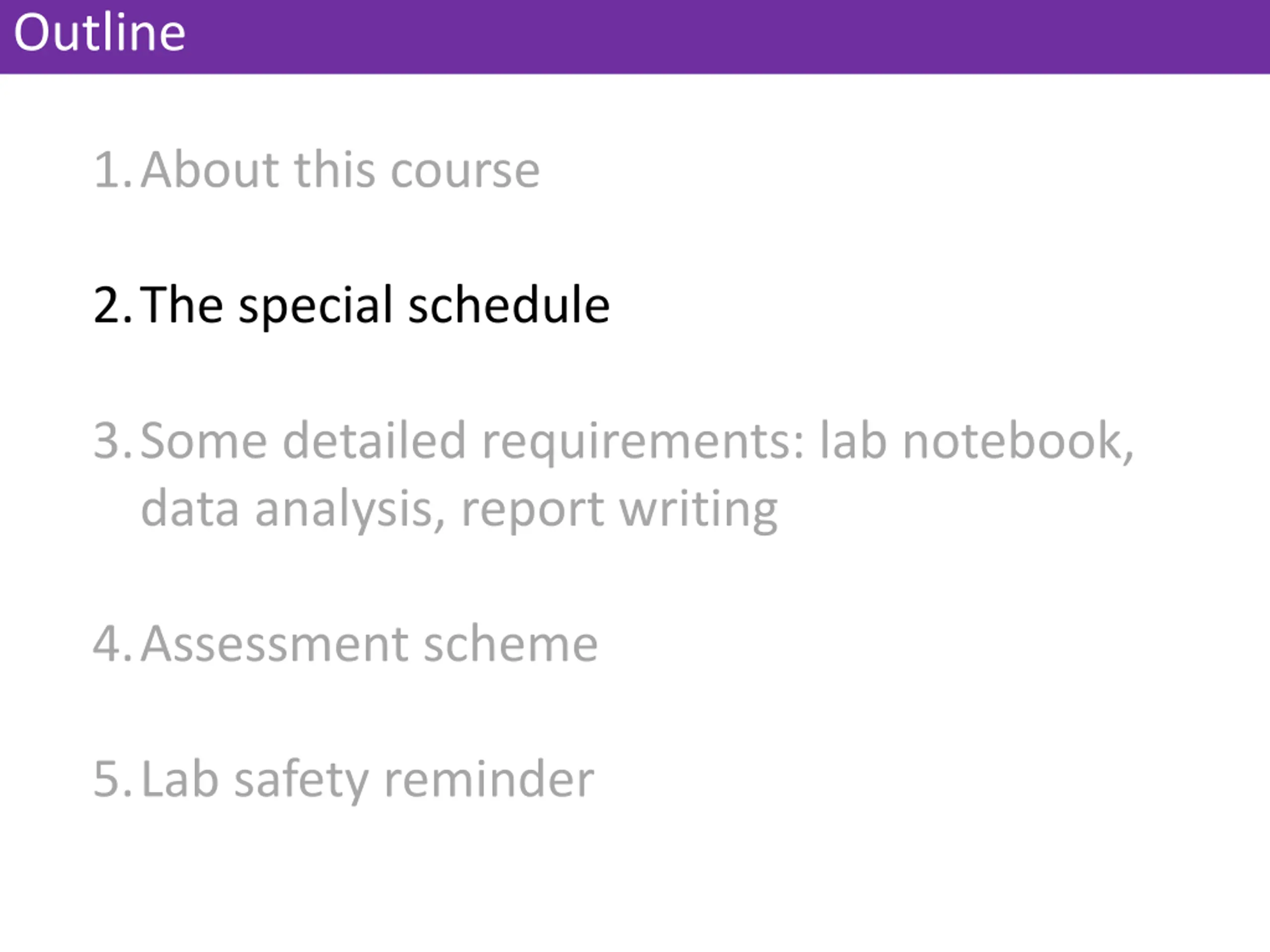The image size is (1270, 952).
Task: Click the word scheme in item four
Action: [x=511, y=644]
